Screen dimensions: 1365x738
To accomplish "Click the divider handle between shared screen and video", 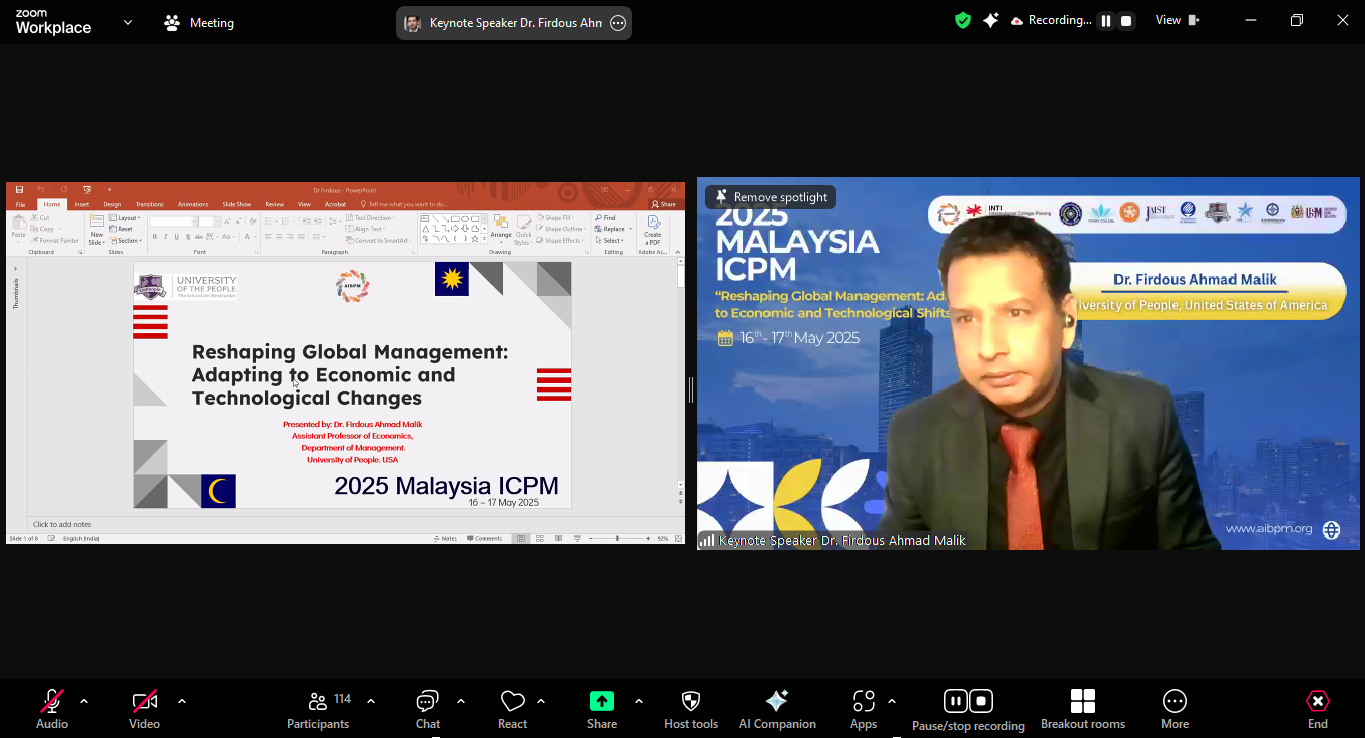I will click(x=691, y=389).
